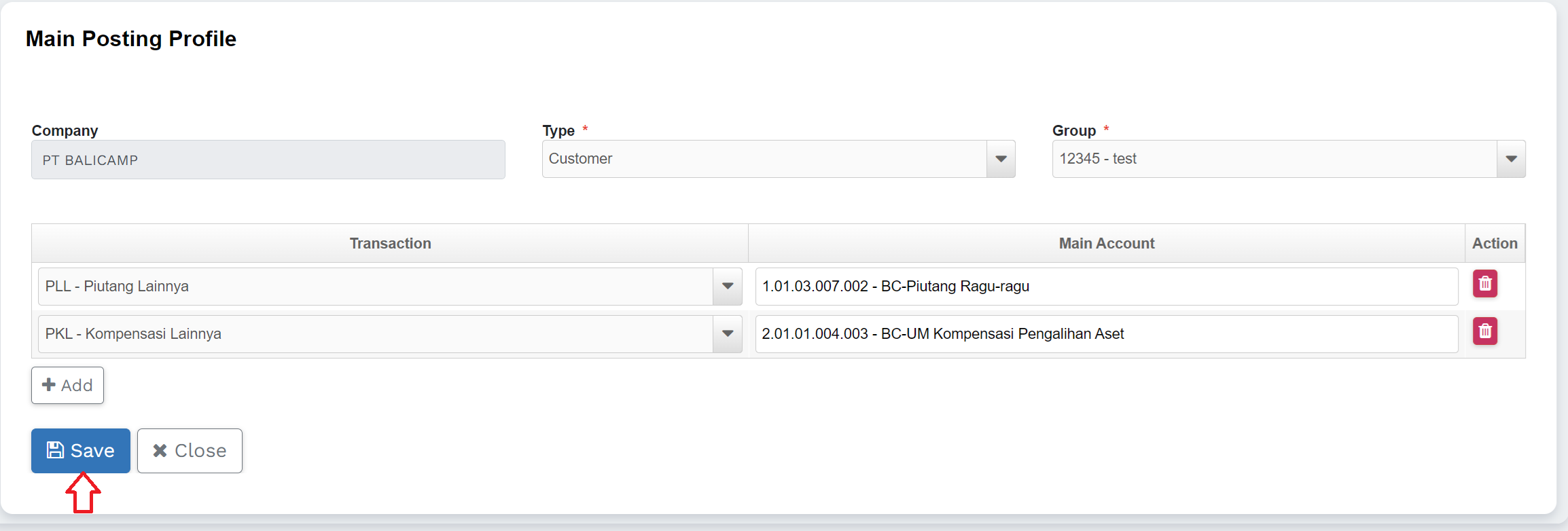Delete the PLL - Piutang Lainnya row
This screenshot has height=531, width=1568.
click(x=1484, y=284)
